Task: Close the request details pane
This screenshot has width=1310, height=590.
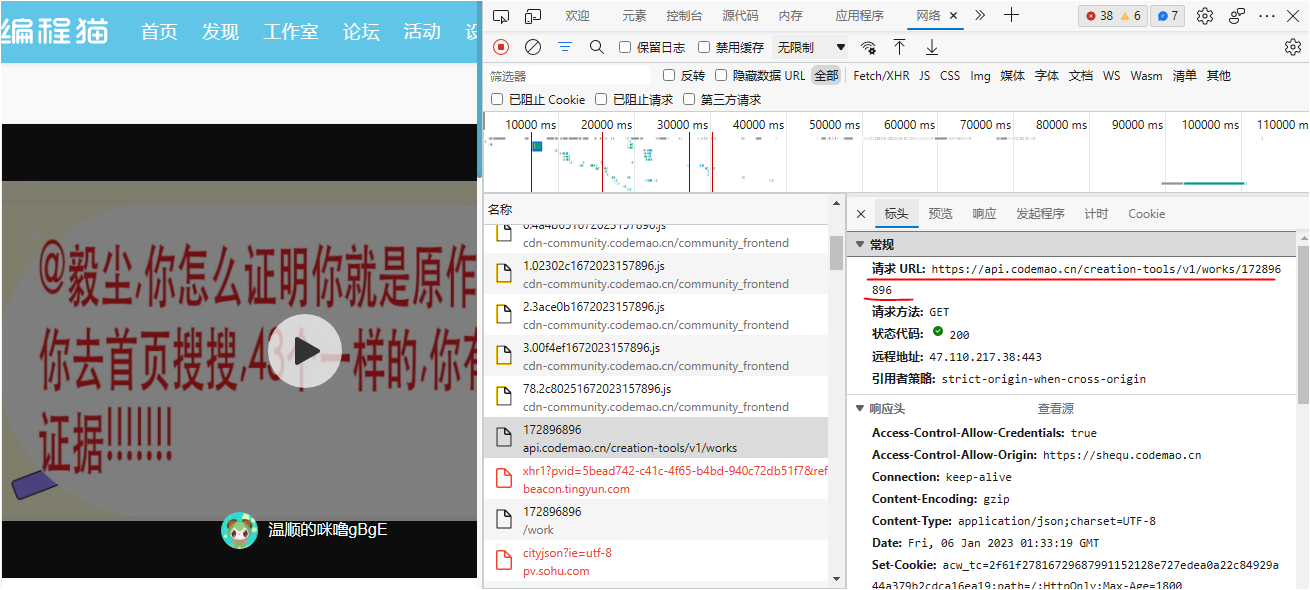Action: tap(861, 214)
